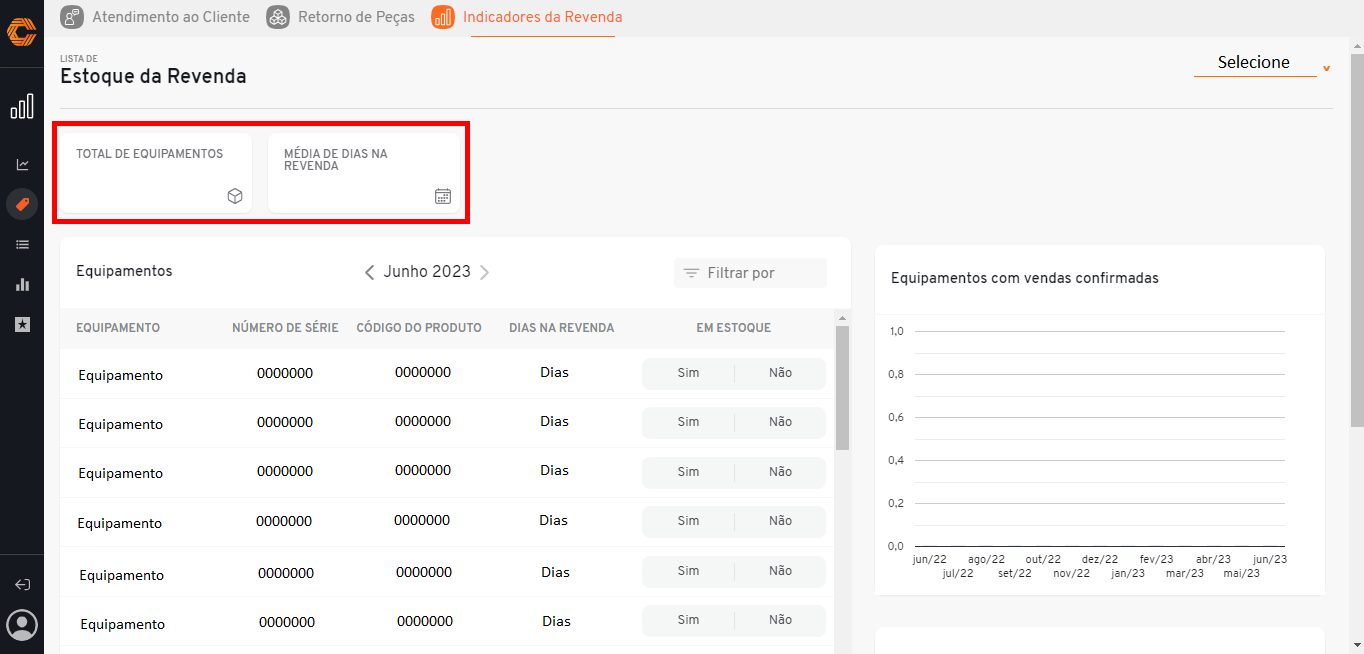Click the page scrollbar down arrow
This screenshot has width=1364, height=654.
click(x=1357, y=645)
